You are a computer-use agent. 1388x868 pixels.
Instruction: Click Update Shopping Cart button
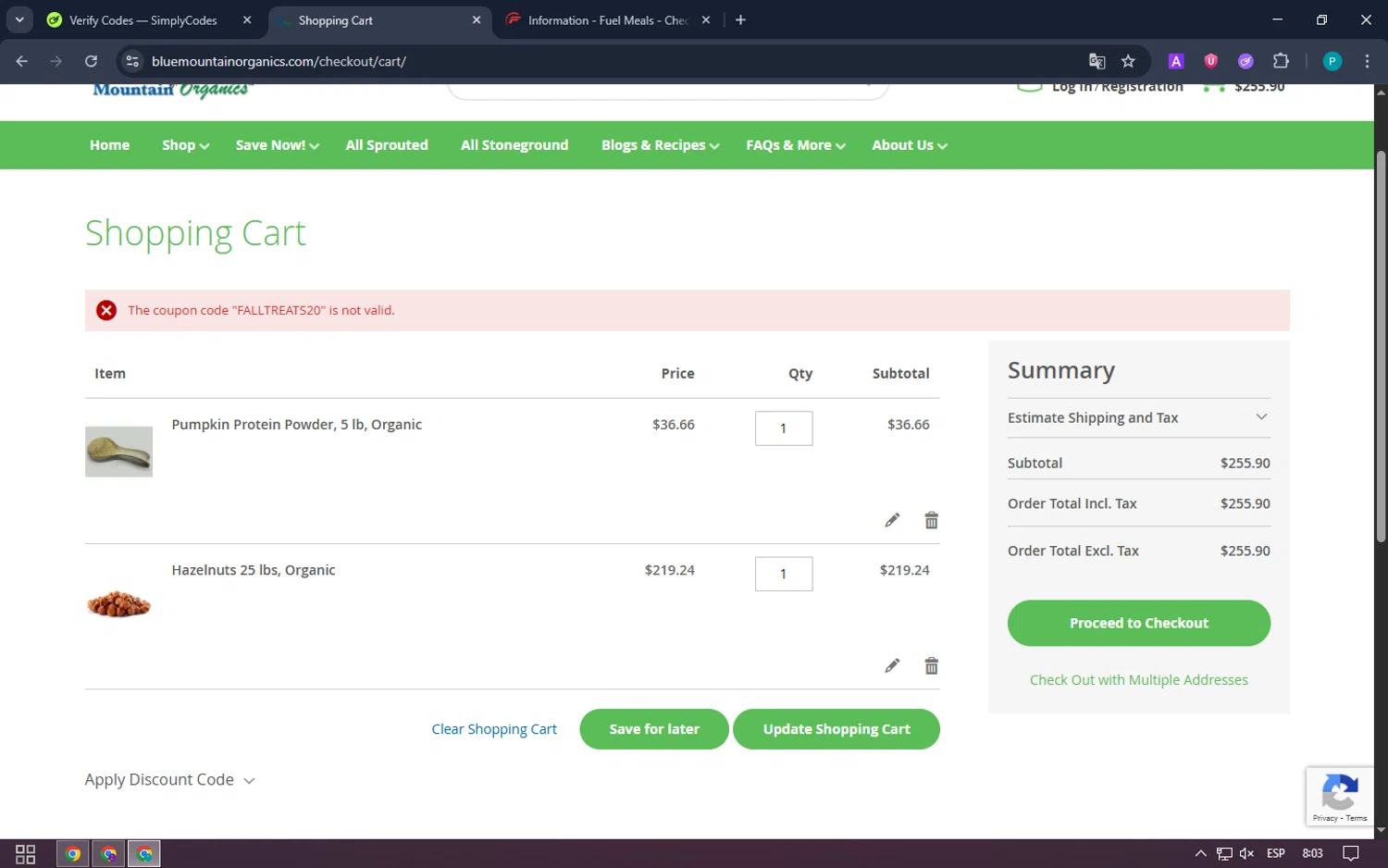coord(837,729)
